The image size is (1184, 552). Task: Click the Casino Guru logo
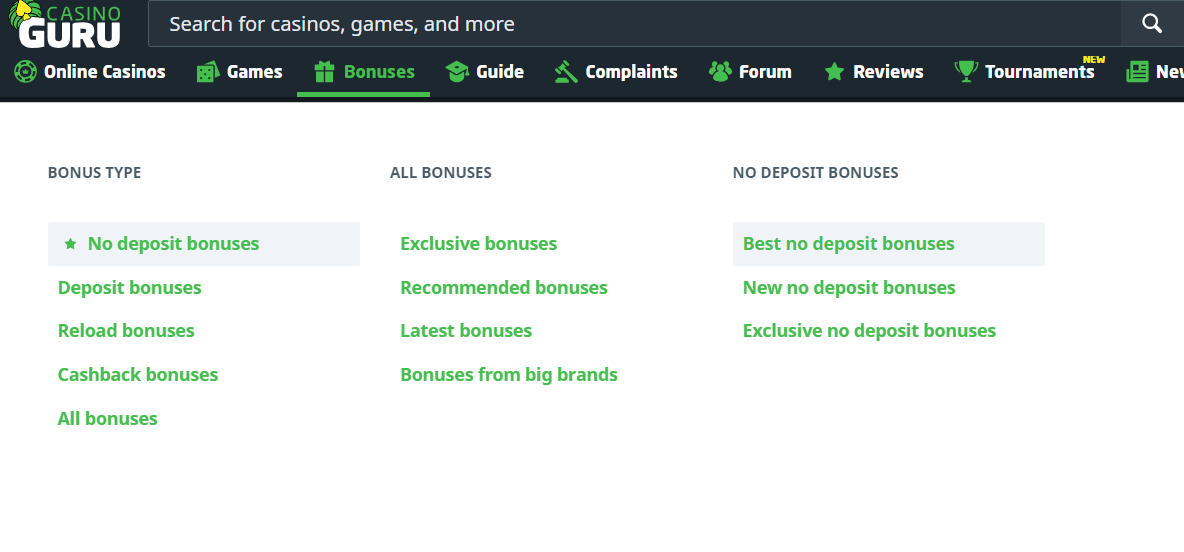tap(66, 25)
